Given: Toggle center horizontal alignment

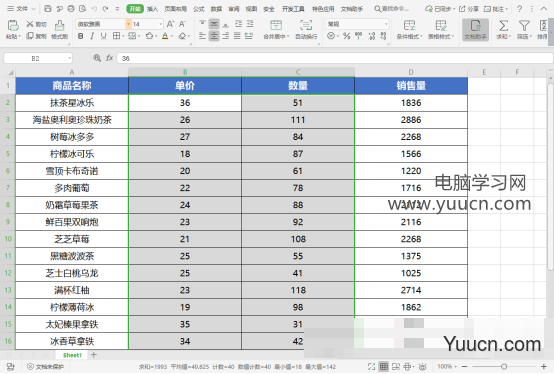Looking at the screenshot, I should click(214, 36).
